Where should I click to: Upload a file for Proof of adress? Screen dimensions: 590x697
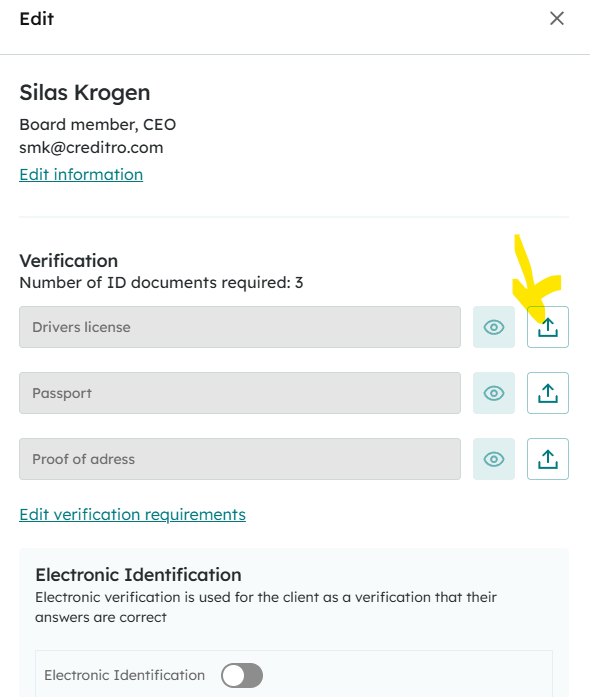pos(548,459)
